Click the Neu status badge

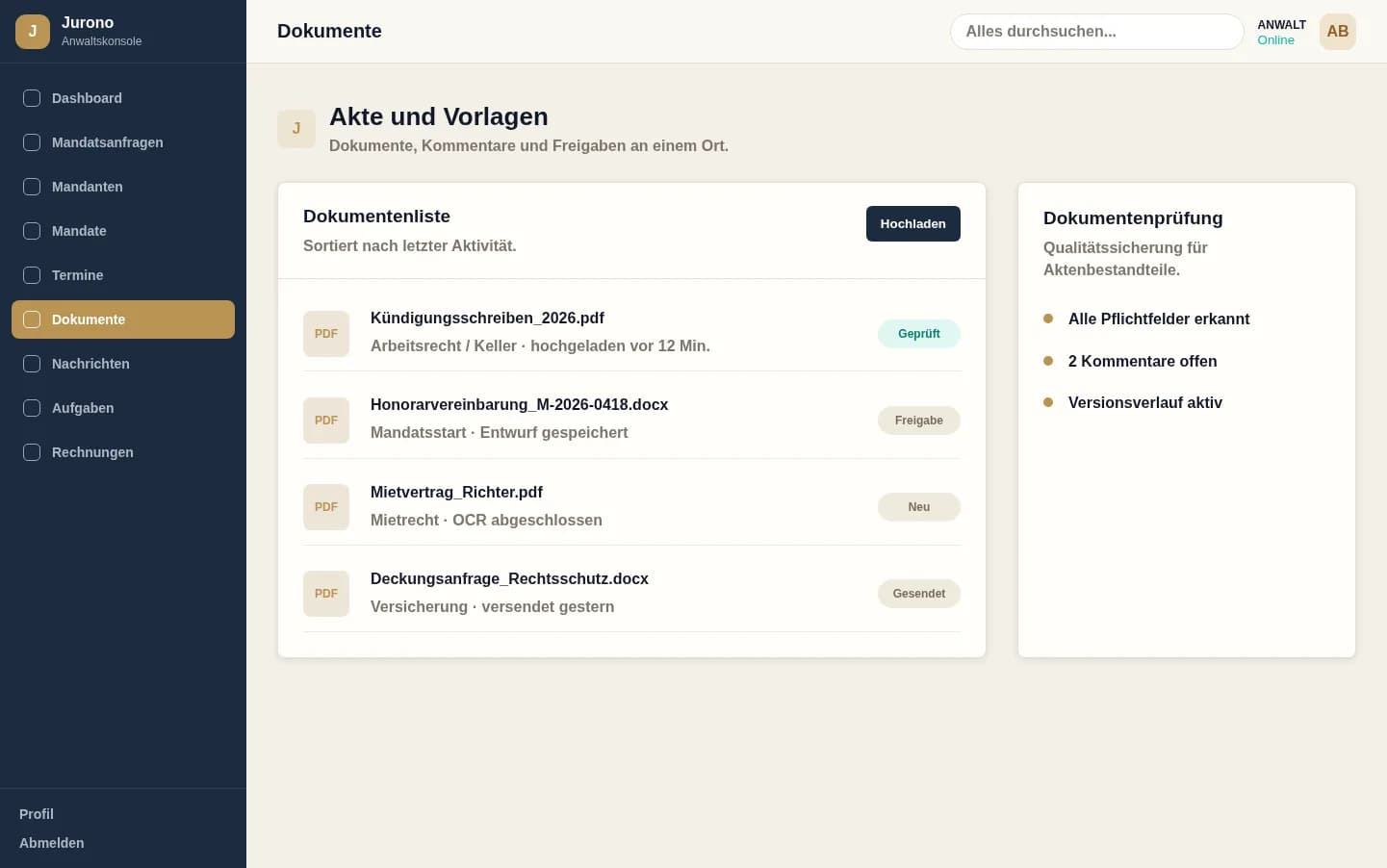coord(919,507)
